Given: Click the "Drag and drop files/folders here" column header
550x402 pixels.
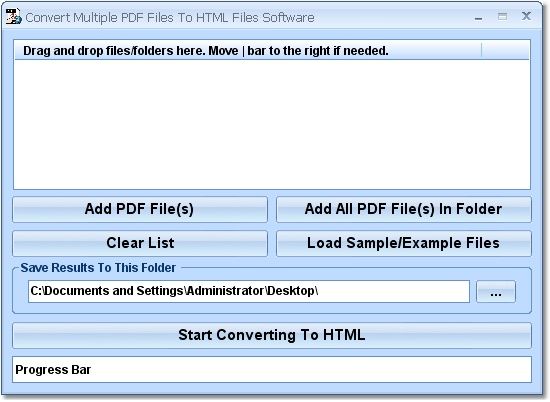Looking at the screenshot, I should 248,51.
